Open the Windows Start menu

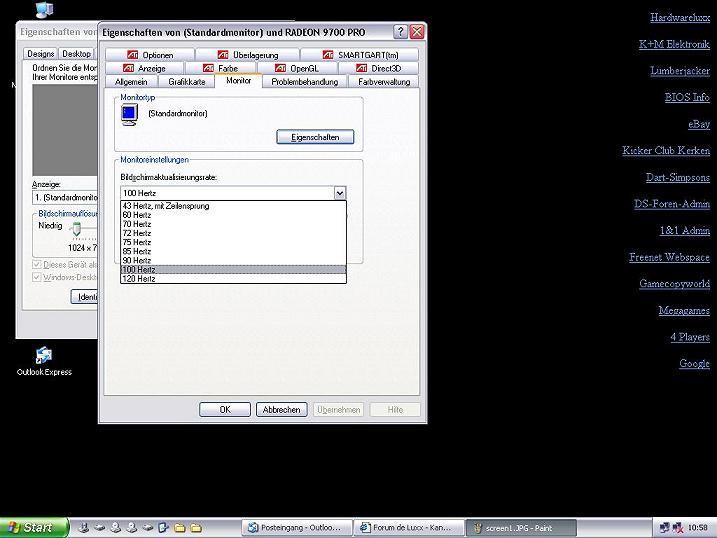point(34,527)
